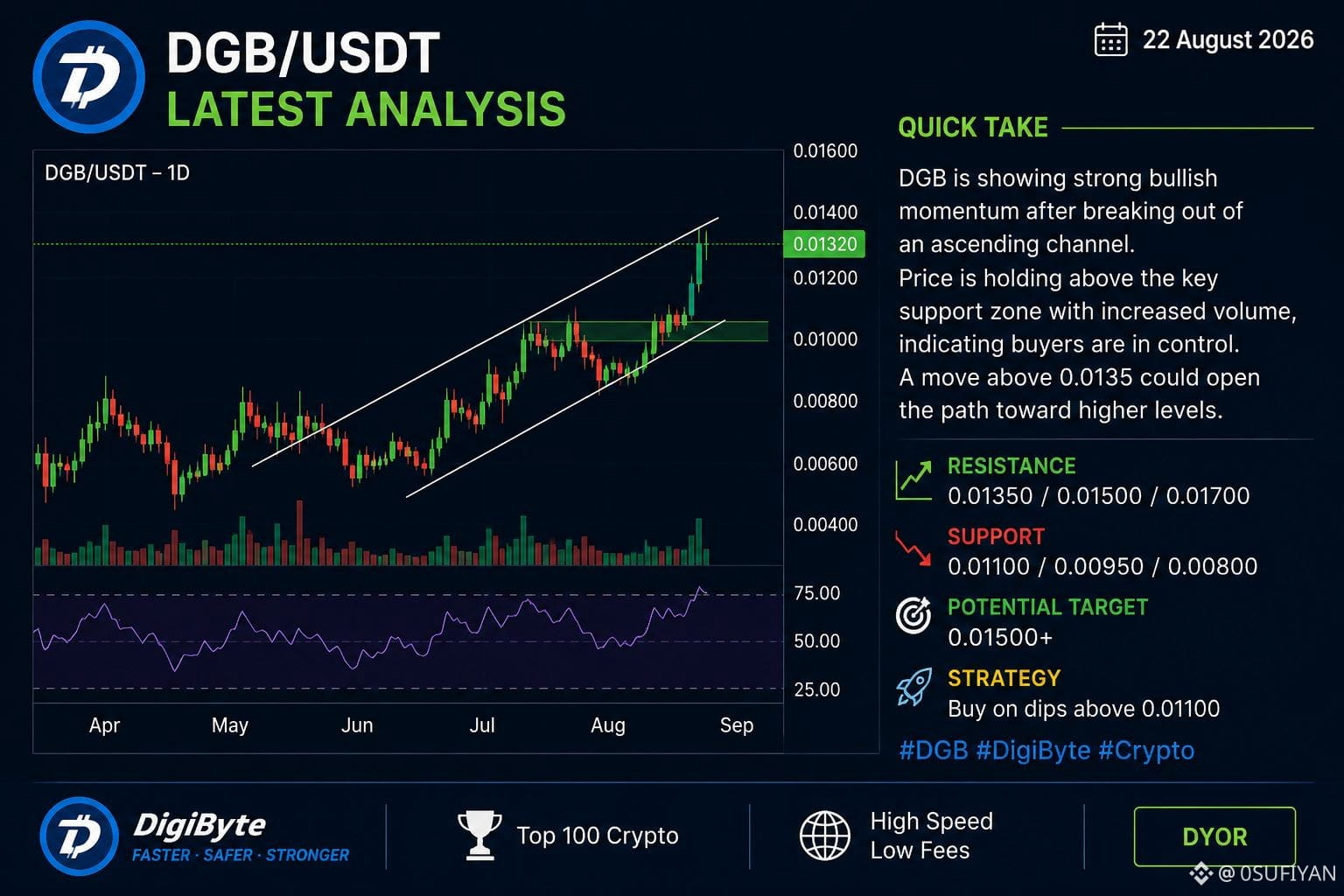Click the 0.01500+ target value
The width and height of the screenshot is (1344, 896).
pyautogui.click(x=1000, y=638)
